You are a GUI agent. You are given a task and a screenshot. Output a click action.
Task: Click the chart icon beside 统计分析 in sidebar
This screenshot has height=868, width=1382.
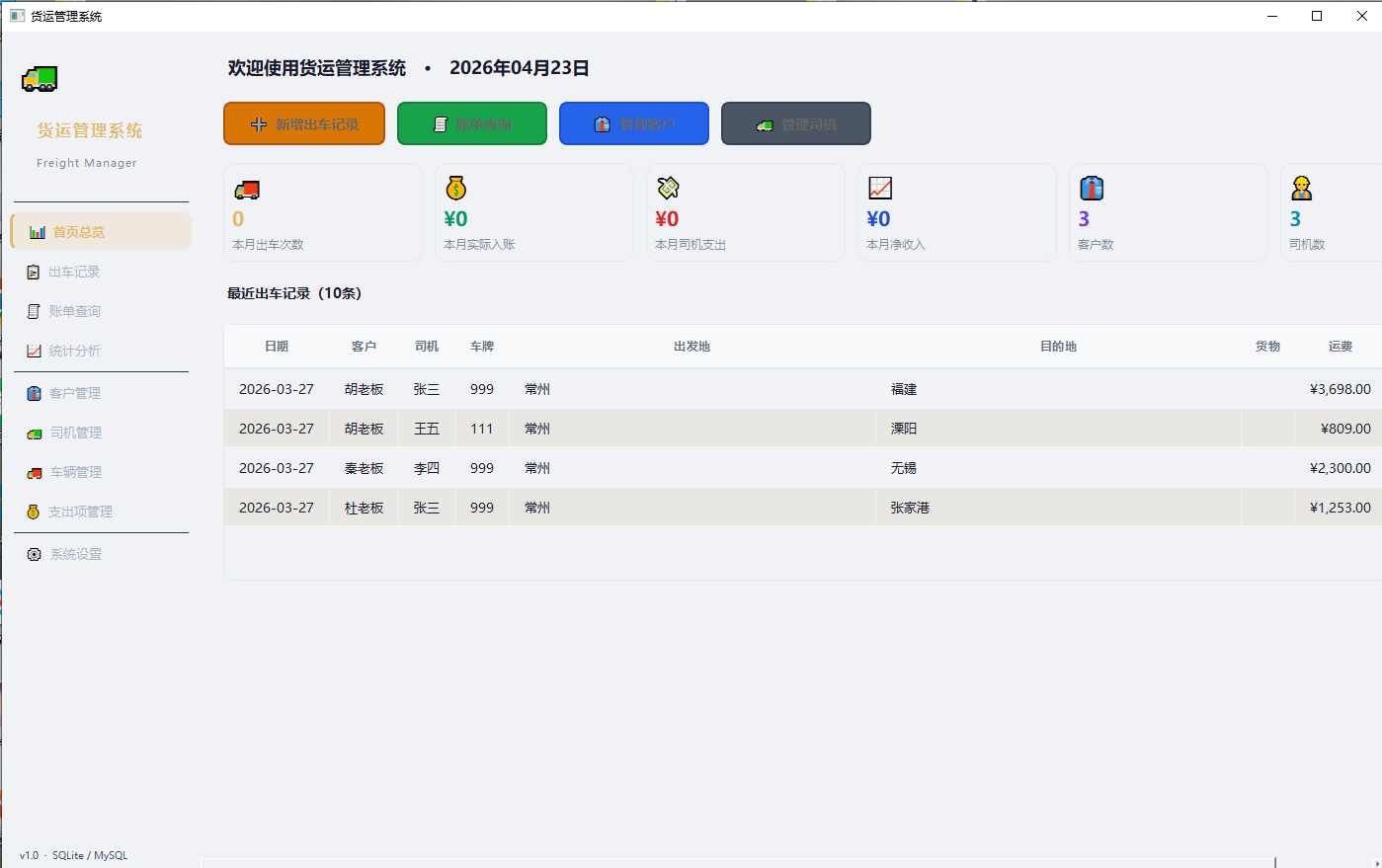(x=34, y=352)
